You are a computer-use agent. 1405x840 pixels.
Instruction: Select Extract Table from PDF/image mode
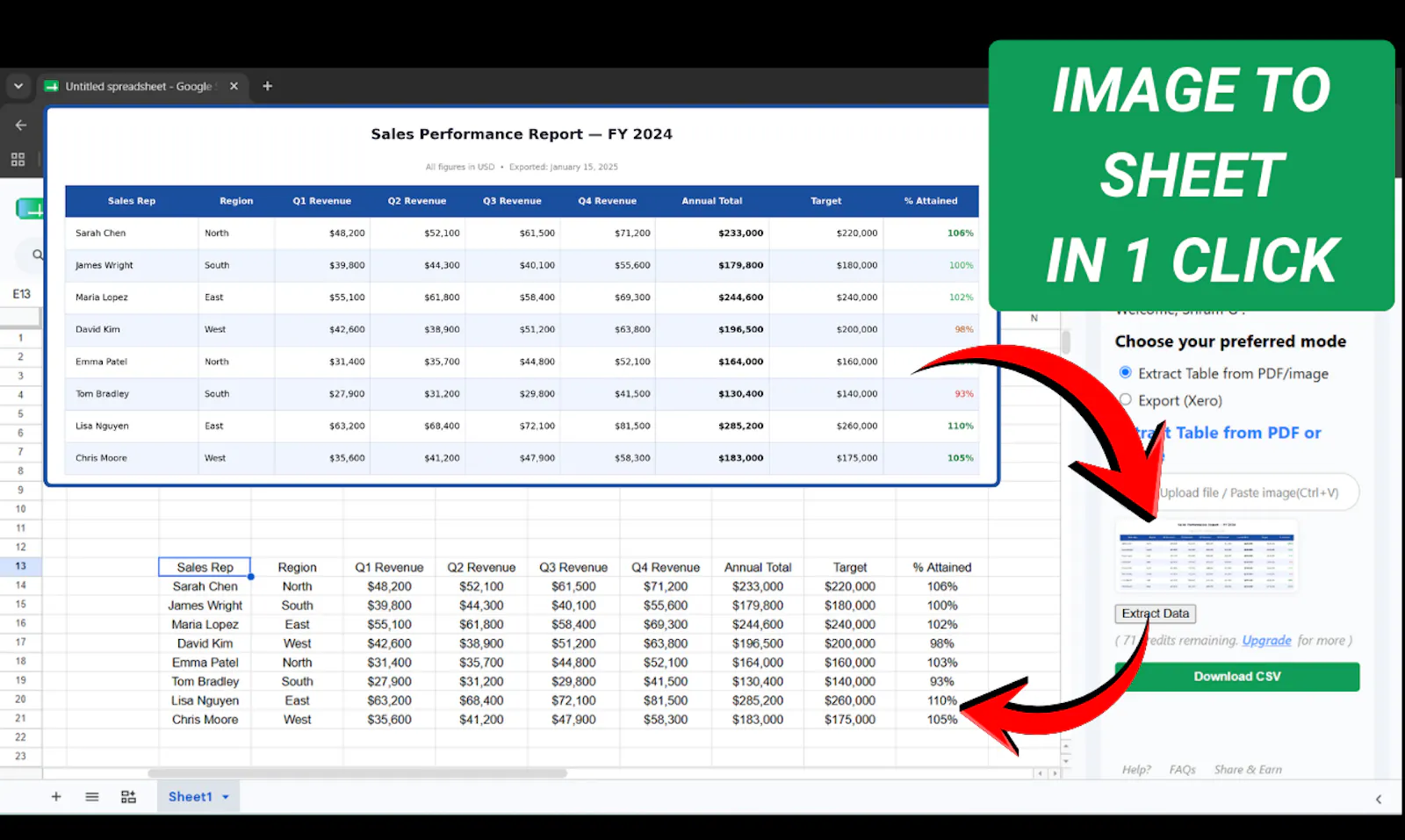tap(1125, 373)
